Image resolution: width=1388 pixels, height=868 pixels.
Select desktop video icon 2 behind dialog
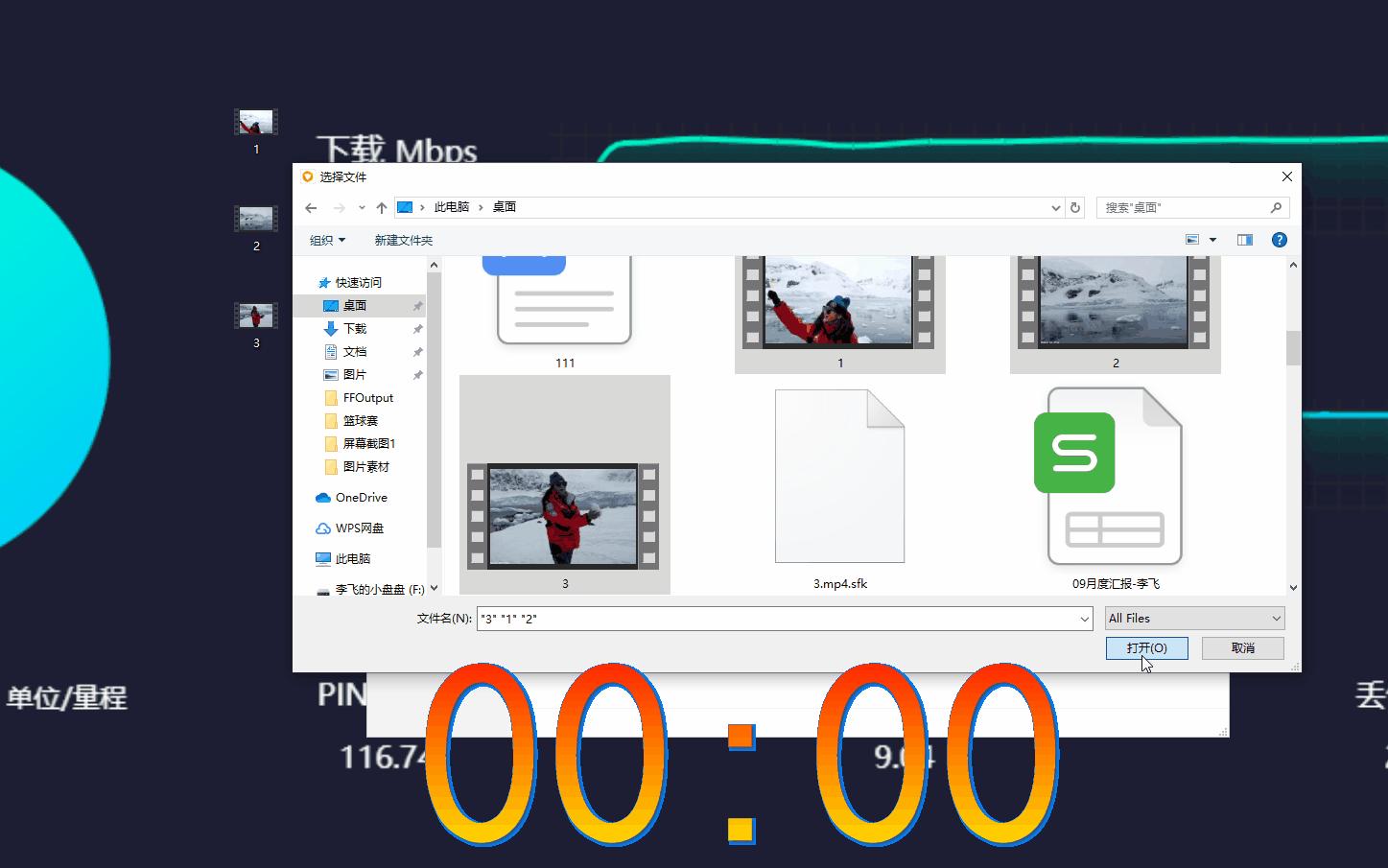pyautogui.click(x=256, y=229)
